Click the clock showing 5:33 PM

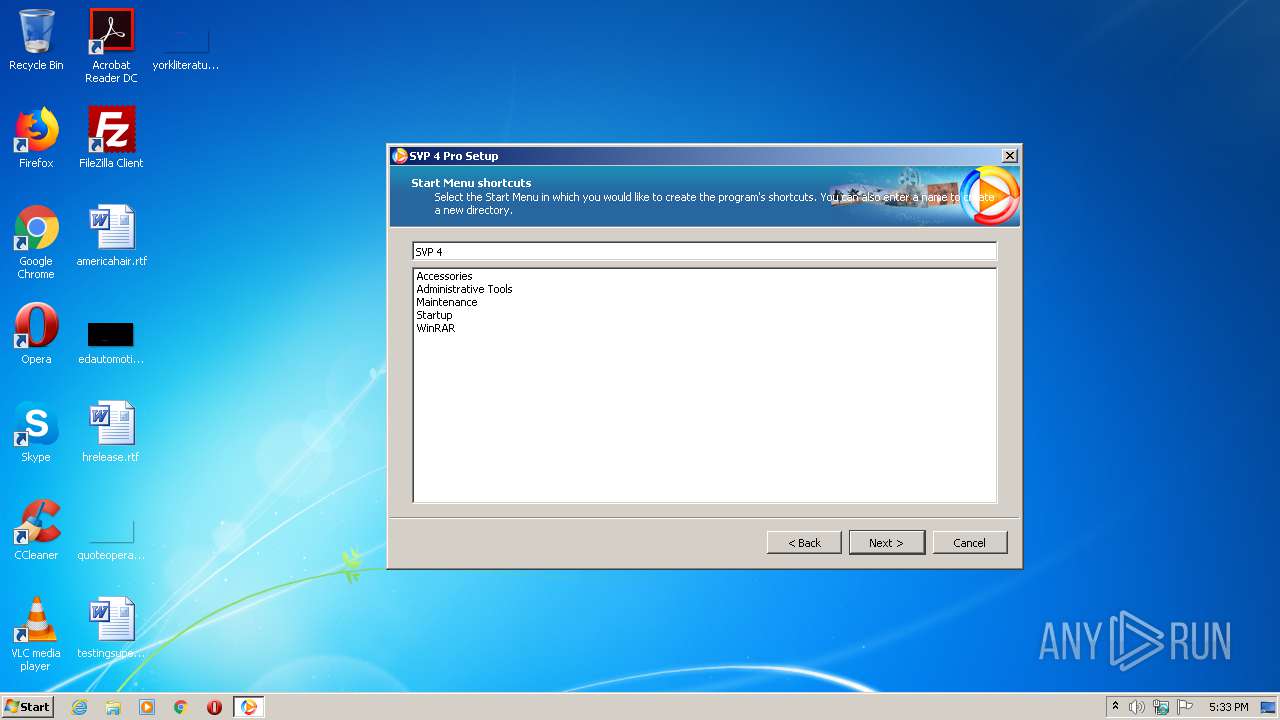point(1228,707)
